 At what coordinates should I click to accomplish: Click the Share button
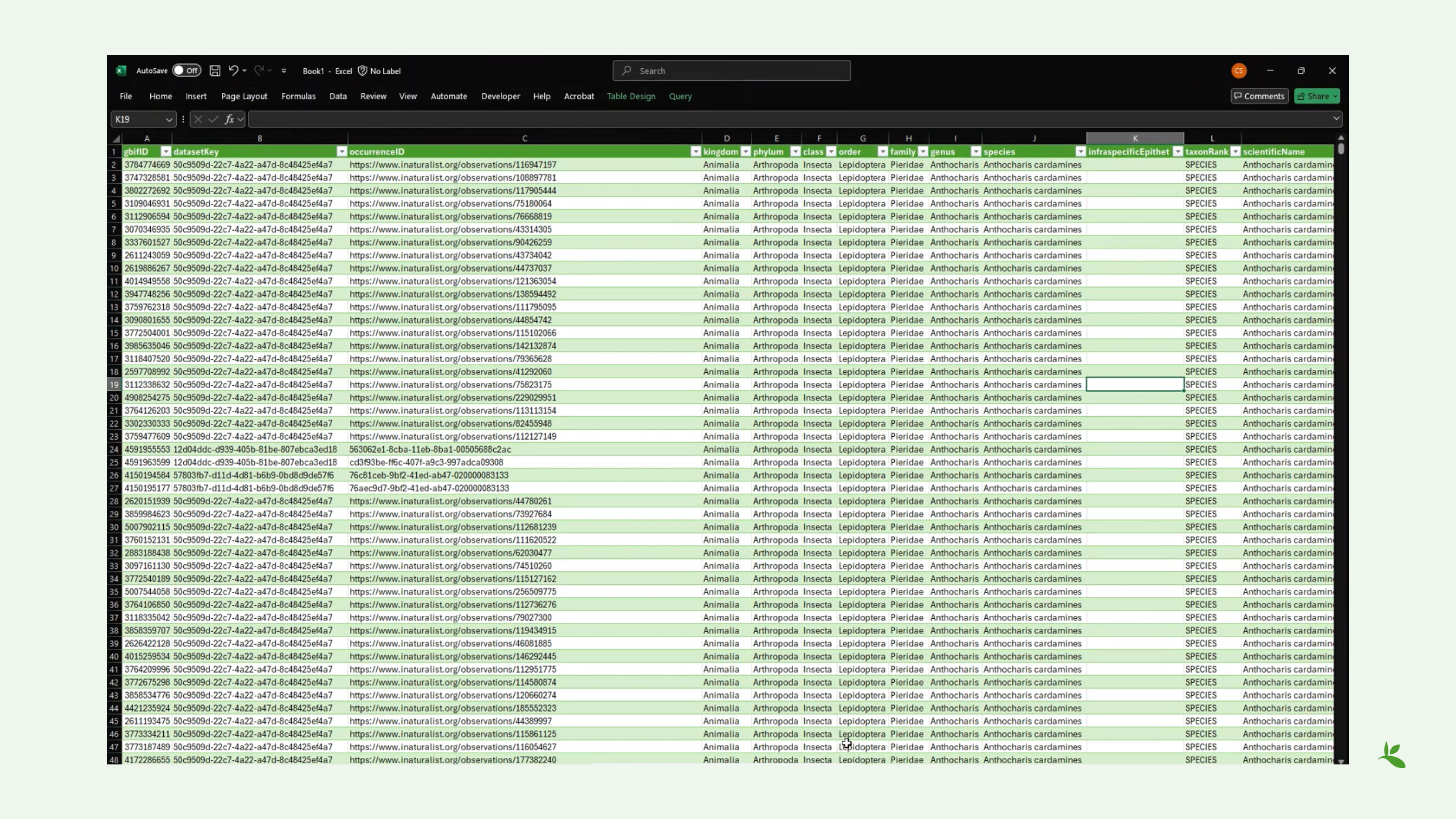[1316, 96]
